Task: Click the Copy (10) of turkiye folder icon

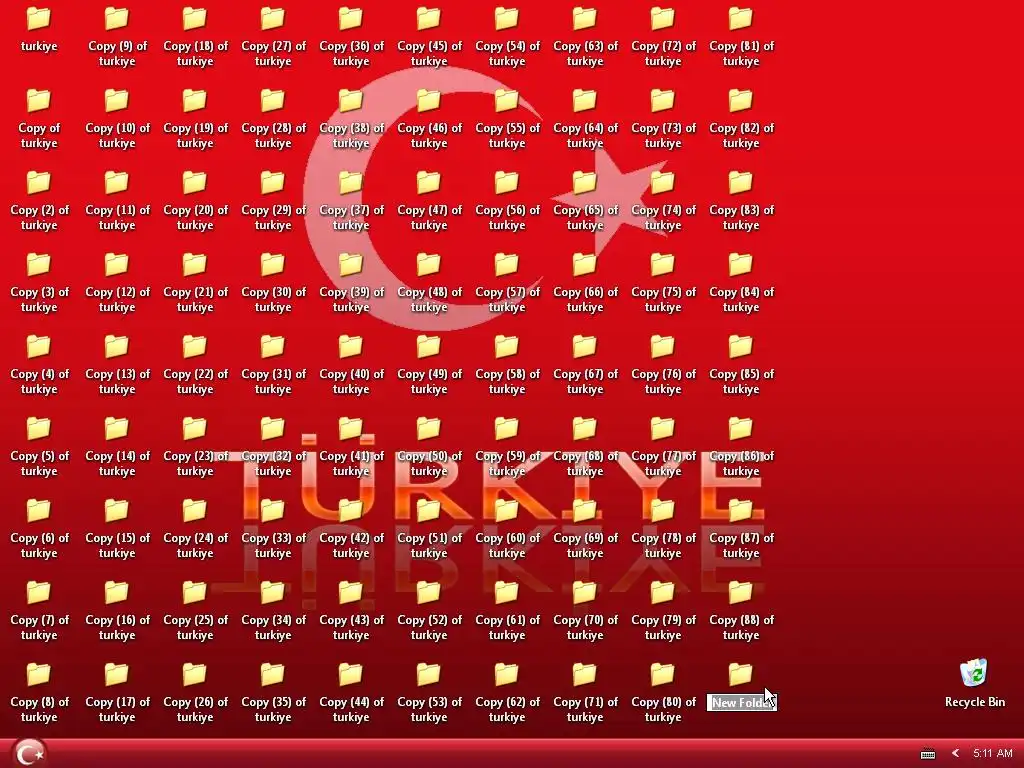Action: pos(117,101)
